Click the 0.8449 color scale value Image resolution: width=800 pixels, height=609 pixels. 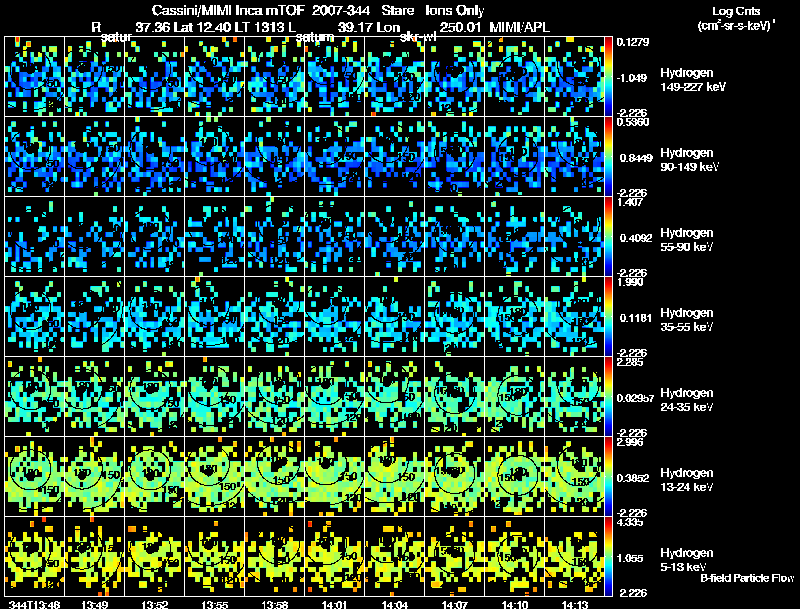635,158
